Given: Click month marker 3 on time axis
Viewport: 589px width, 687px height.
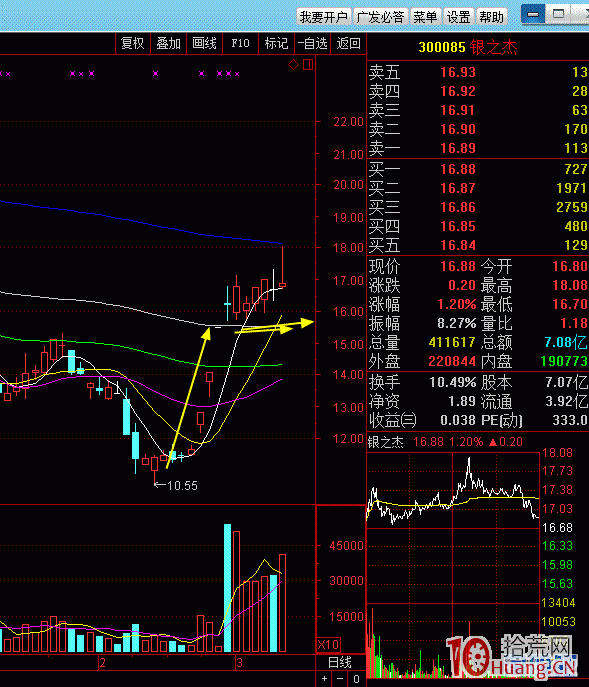Looking at the screenshot, I should pos(239,662).
